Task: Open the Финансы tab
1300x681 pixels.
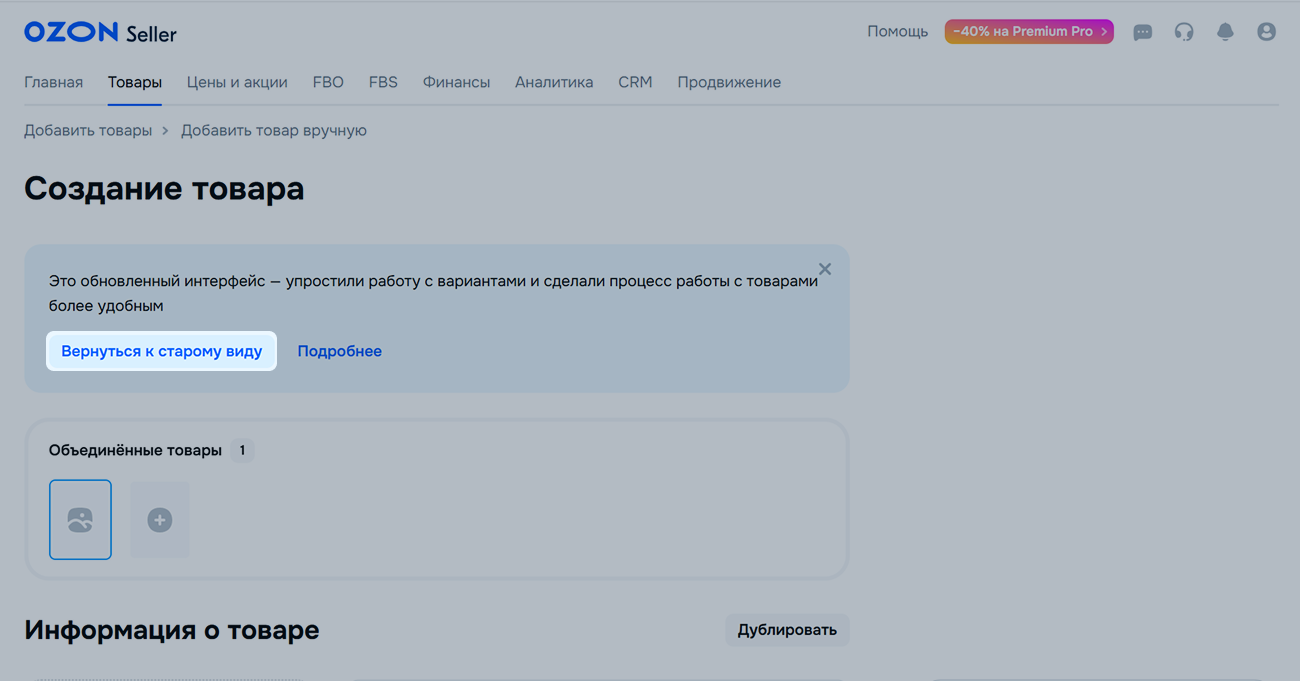Action: [x=456, y=82]
